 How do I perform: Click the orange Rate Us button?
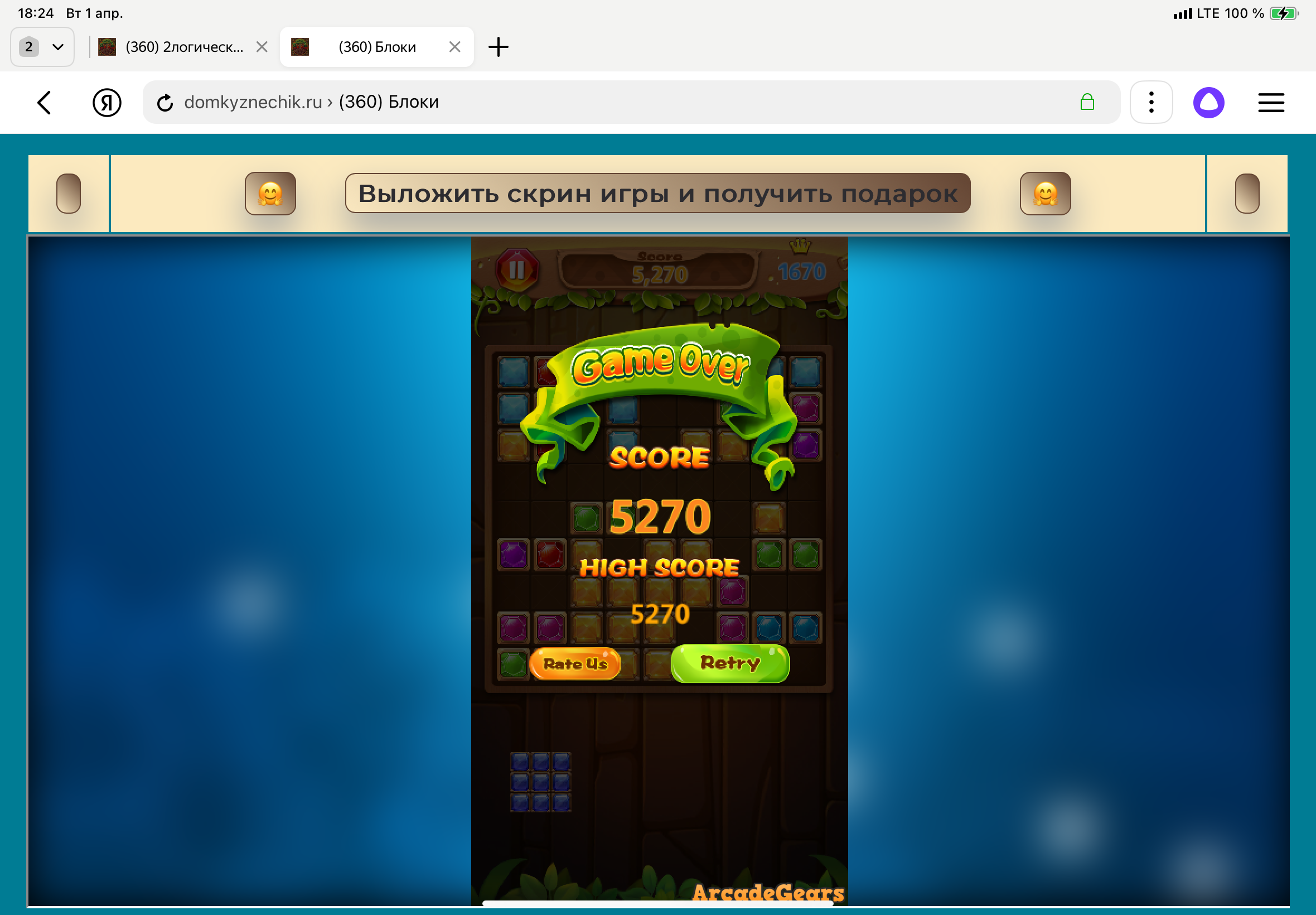575,664
